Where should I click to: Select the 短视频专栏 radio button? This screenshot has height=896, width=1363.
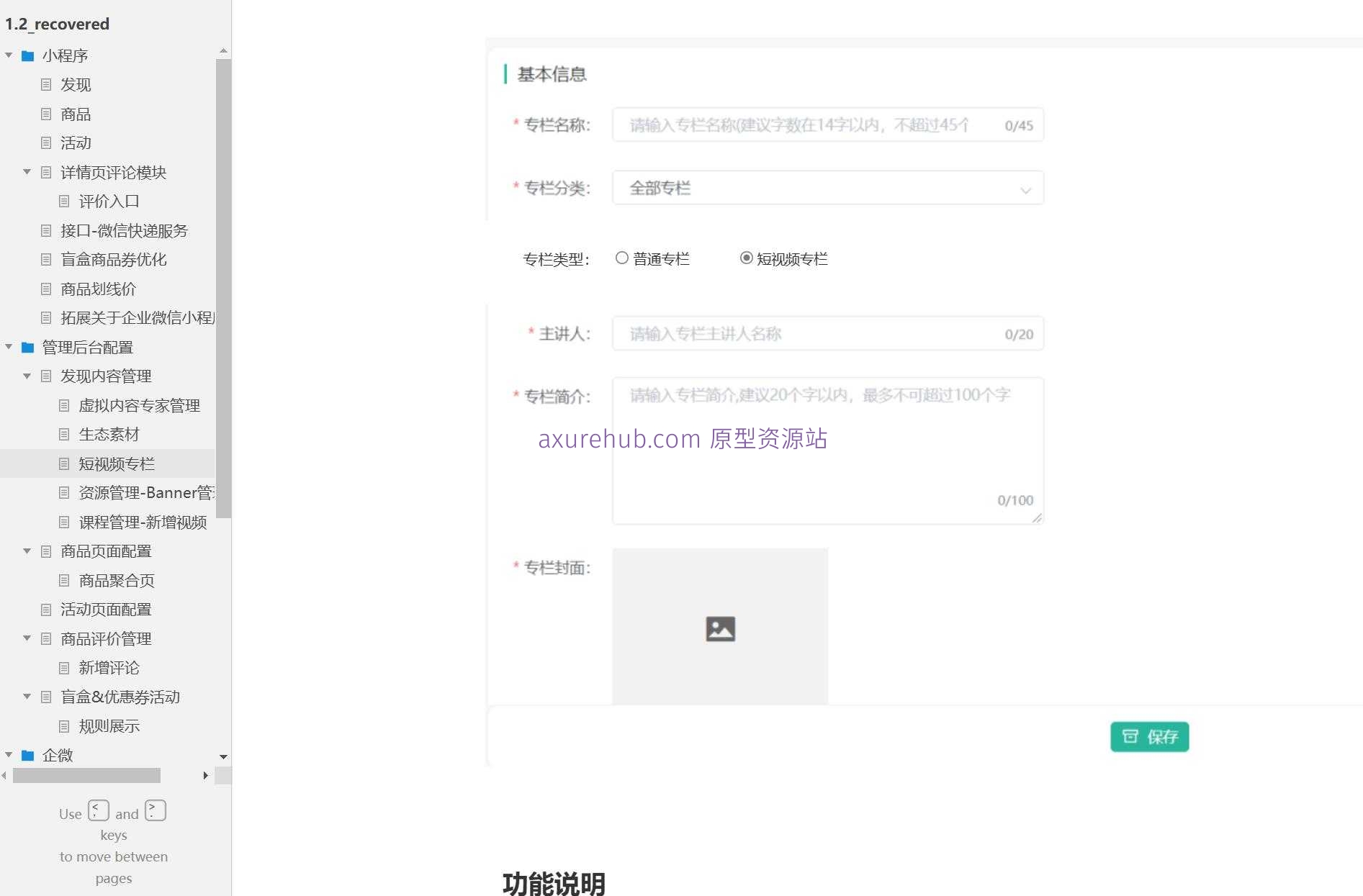point(746,258)
